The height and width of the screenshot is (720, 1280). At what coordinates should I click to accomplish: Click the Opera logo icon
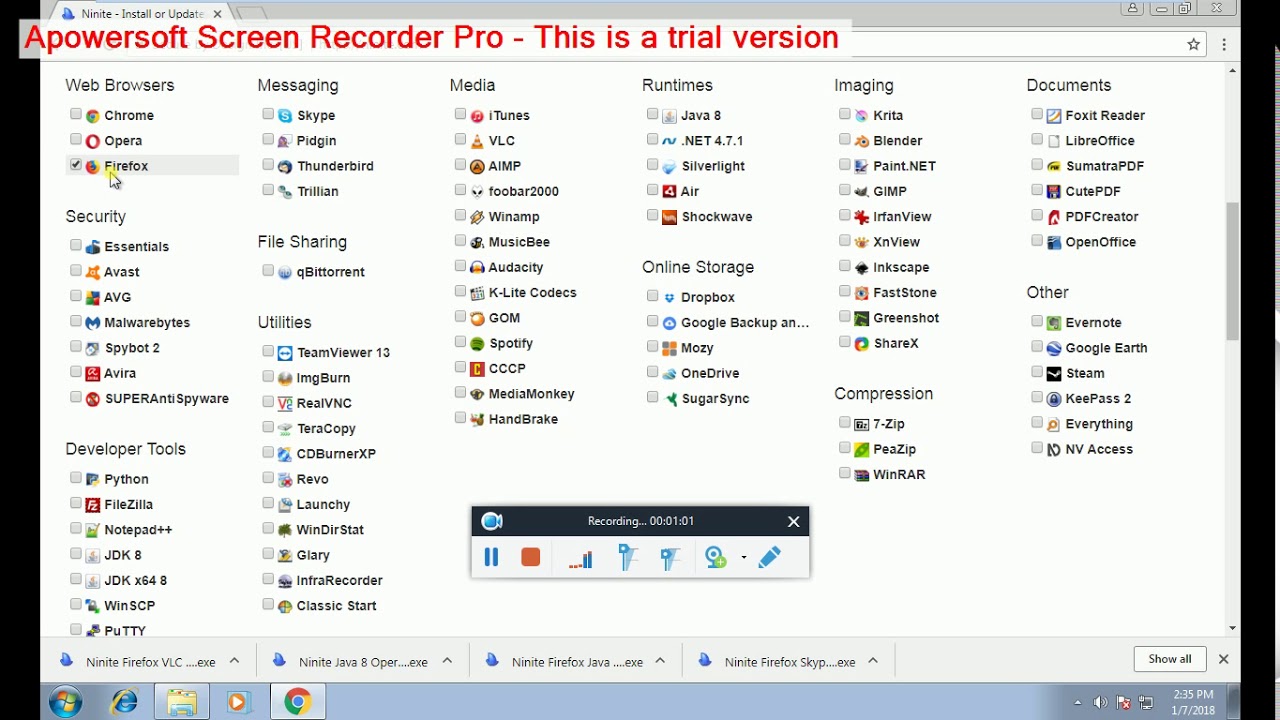tap(93, 141)
